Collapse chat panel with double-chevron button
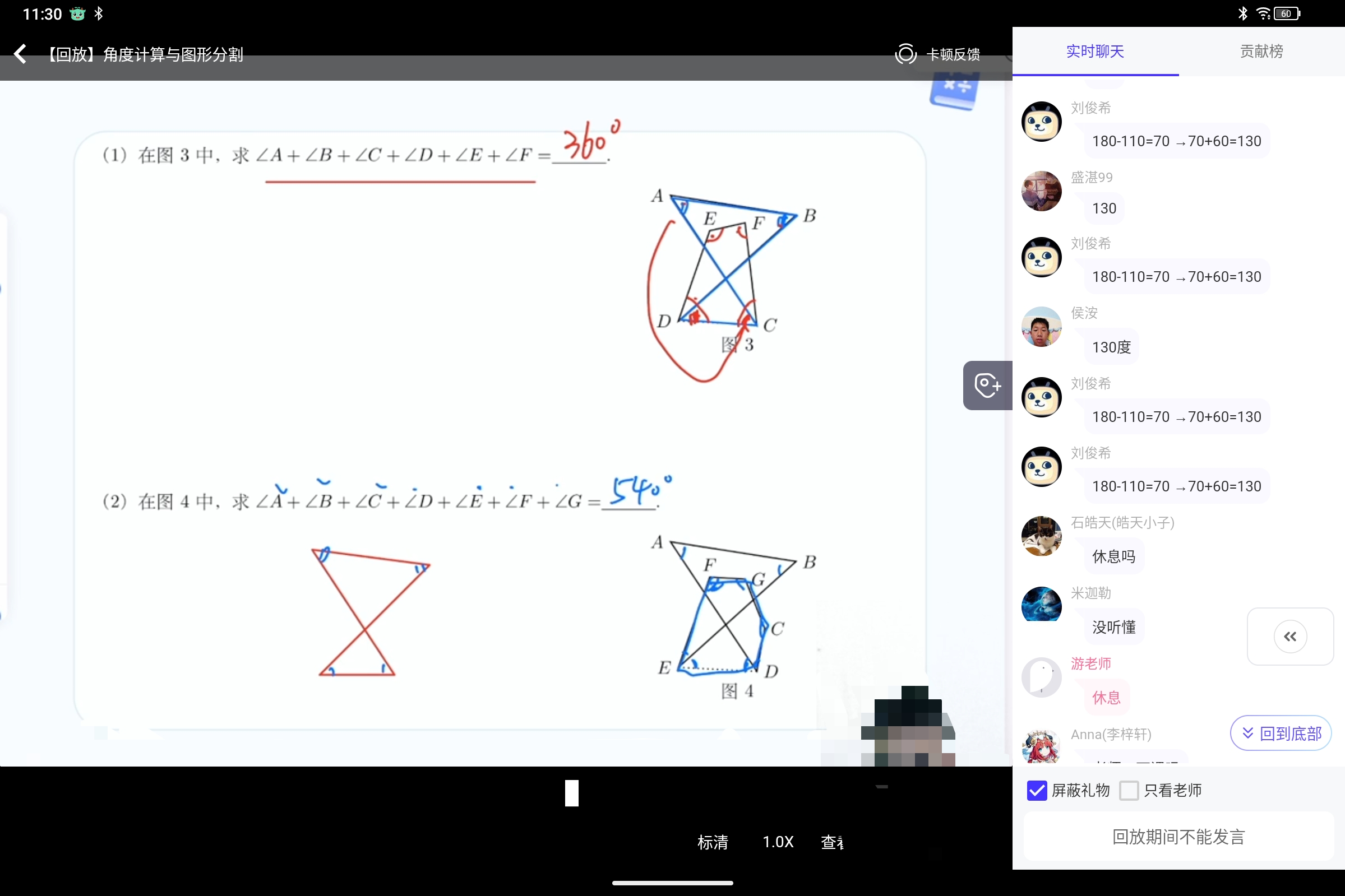The height and width of the screenshot is (896, 1345). 1289,637
